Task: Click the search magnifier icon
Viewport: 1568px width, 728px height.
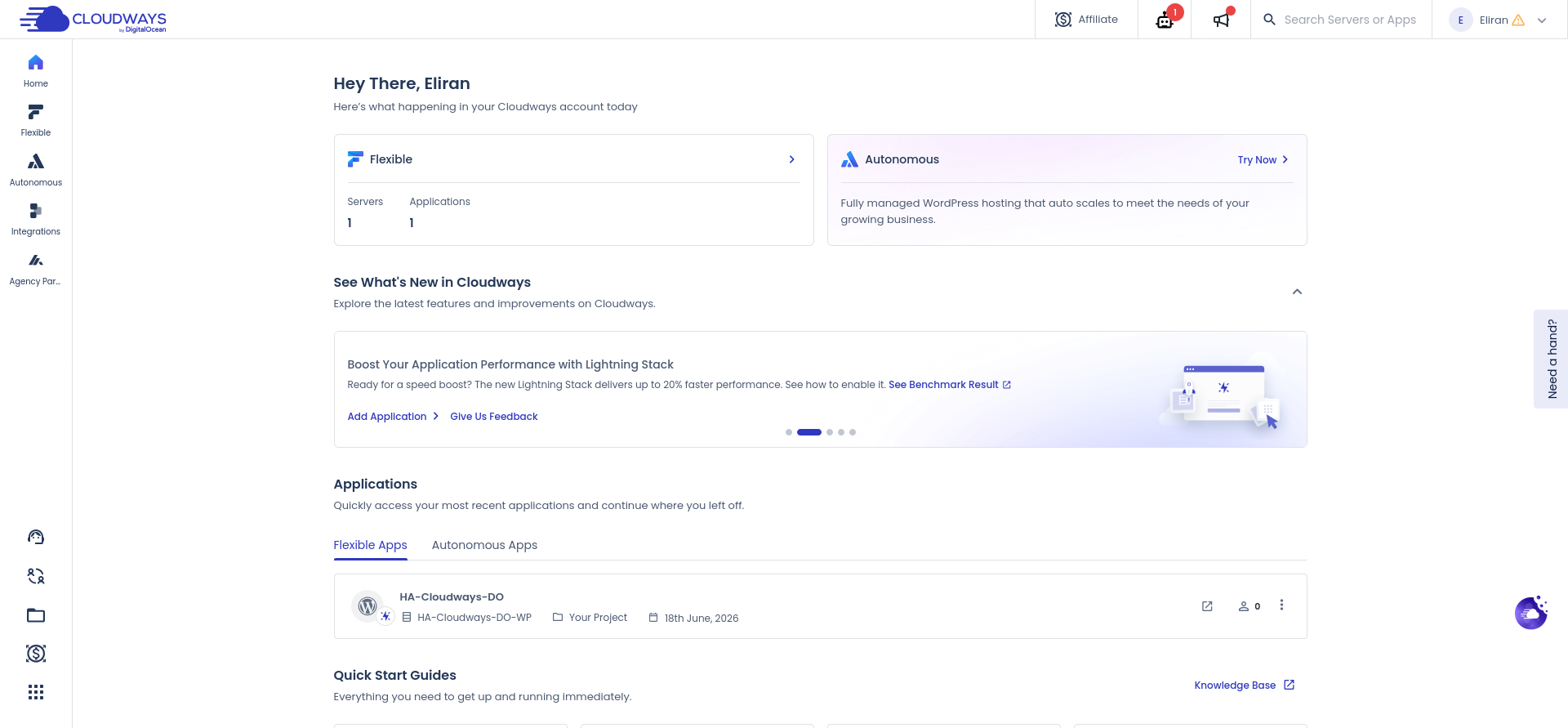Action: point(1269,20)
